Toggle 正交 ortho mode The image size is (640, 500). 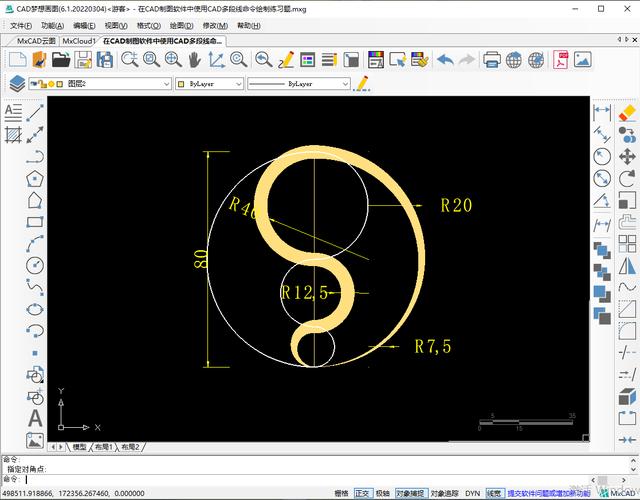[x=362, y=493]
